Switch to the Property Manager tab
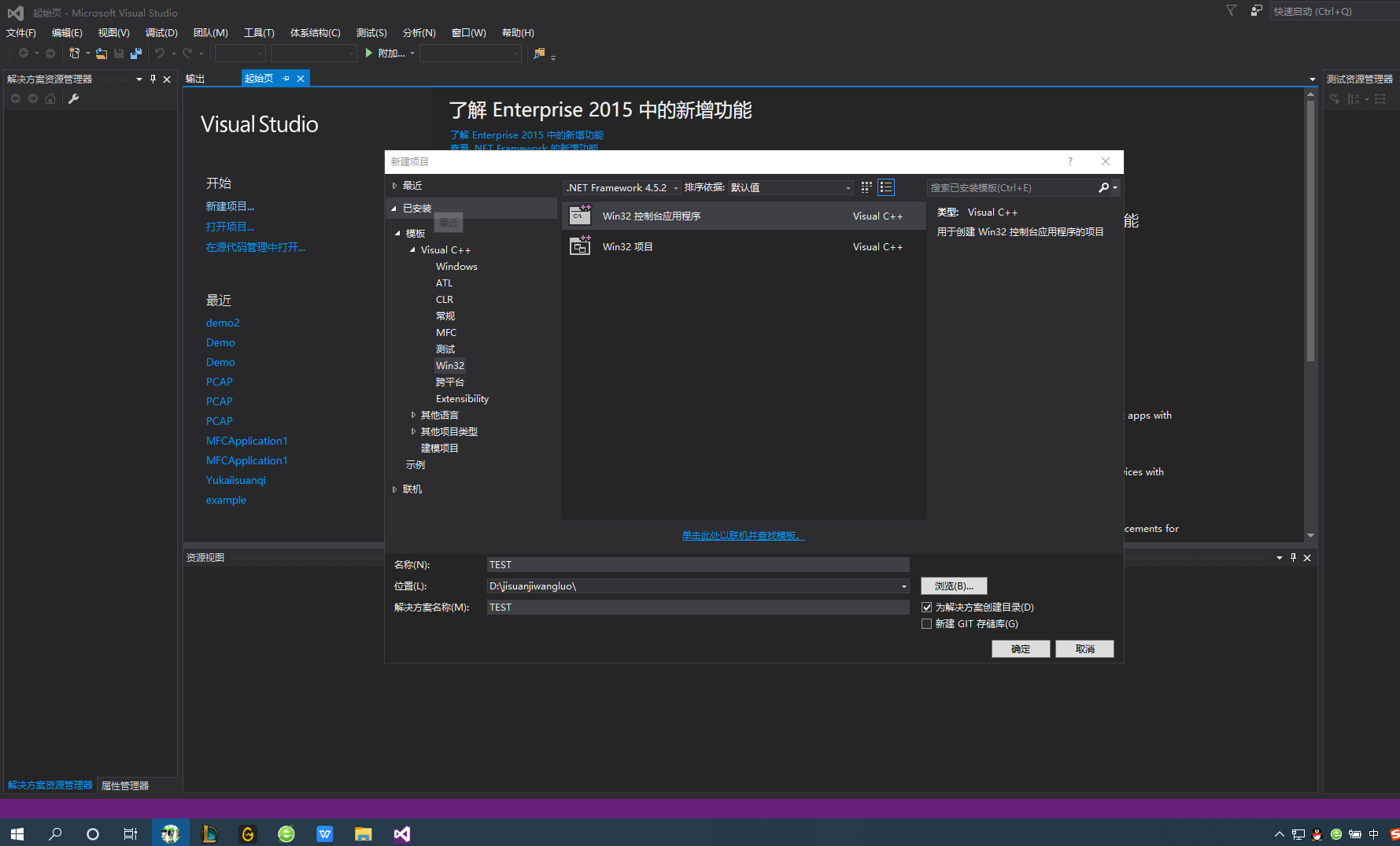 pos(125,785)
